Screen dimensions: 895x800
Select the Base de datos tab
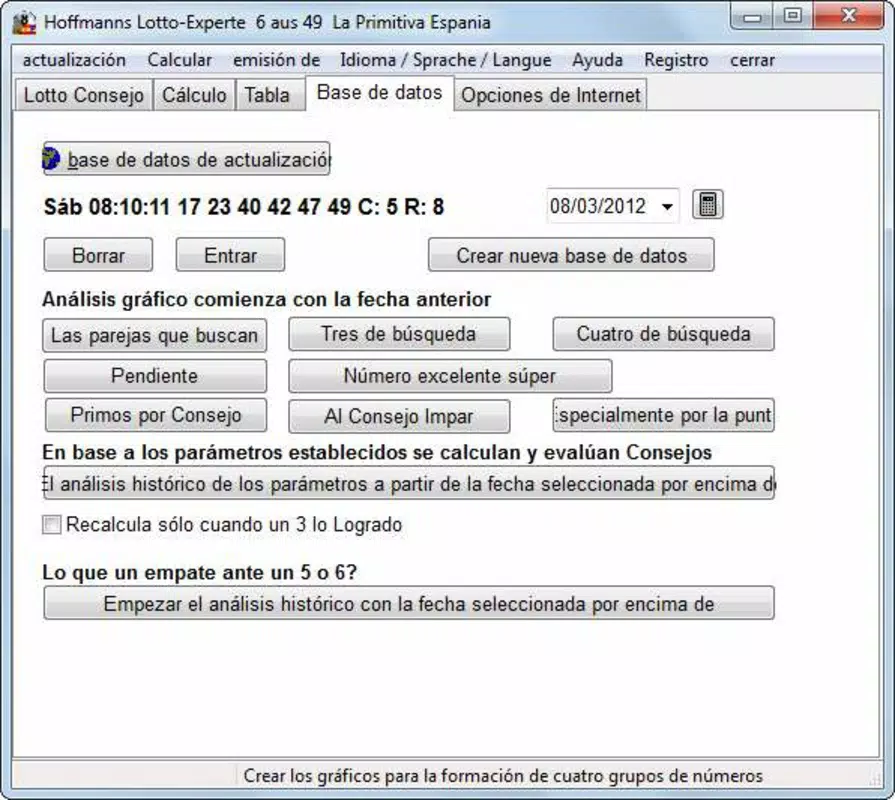pyautogui.click(x=380, y=92)
